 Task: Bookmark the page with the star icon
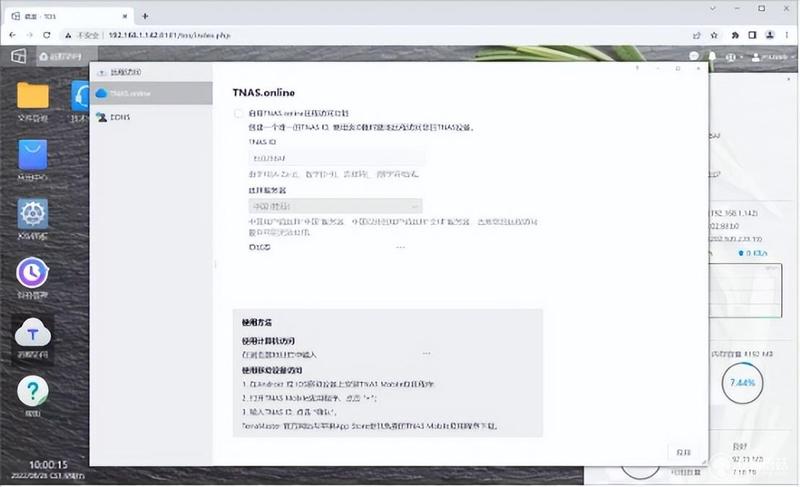click(714, 35)
